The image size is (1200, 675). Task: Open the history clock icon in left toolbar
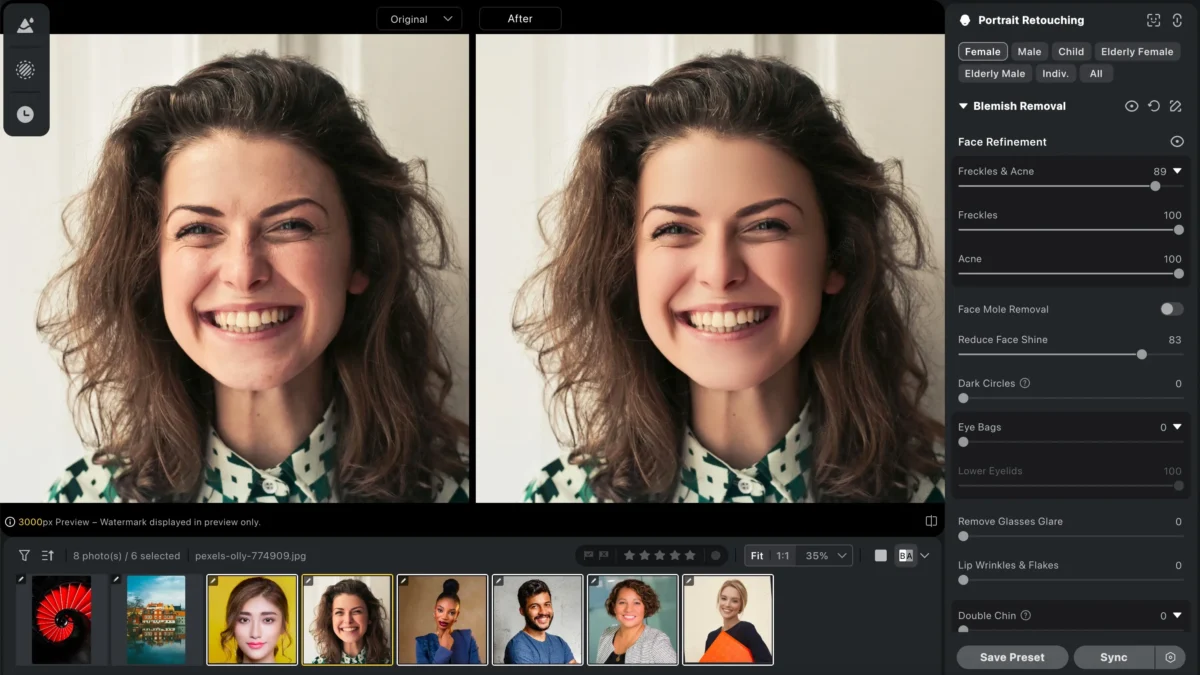25,114
